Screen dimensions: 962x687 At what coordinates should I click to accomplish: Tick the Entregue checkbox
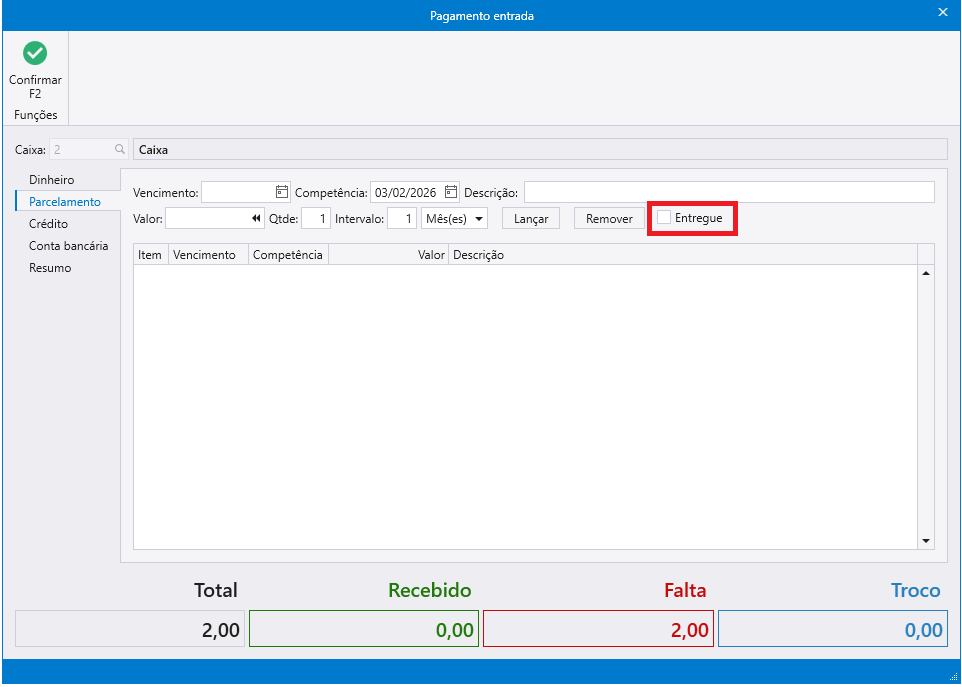coord(664,218)
